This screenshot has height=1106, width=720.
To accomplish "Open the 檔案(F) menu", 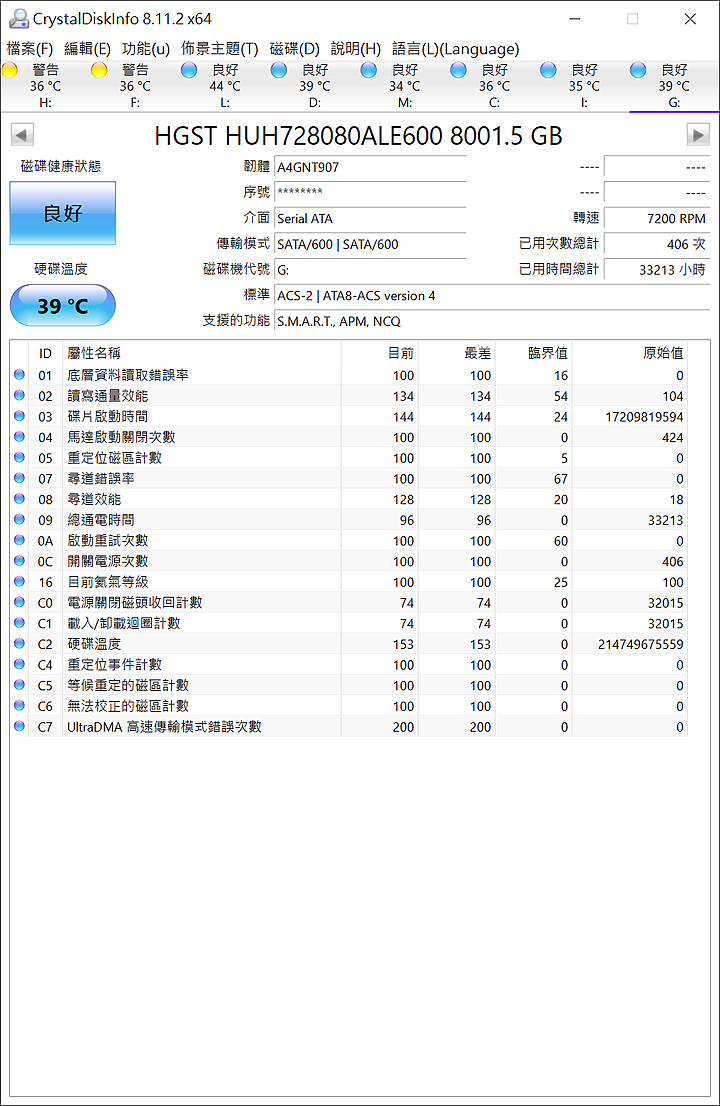I will pos(30,49).
